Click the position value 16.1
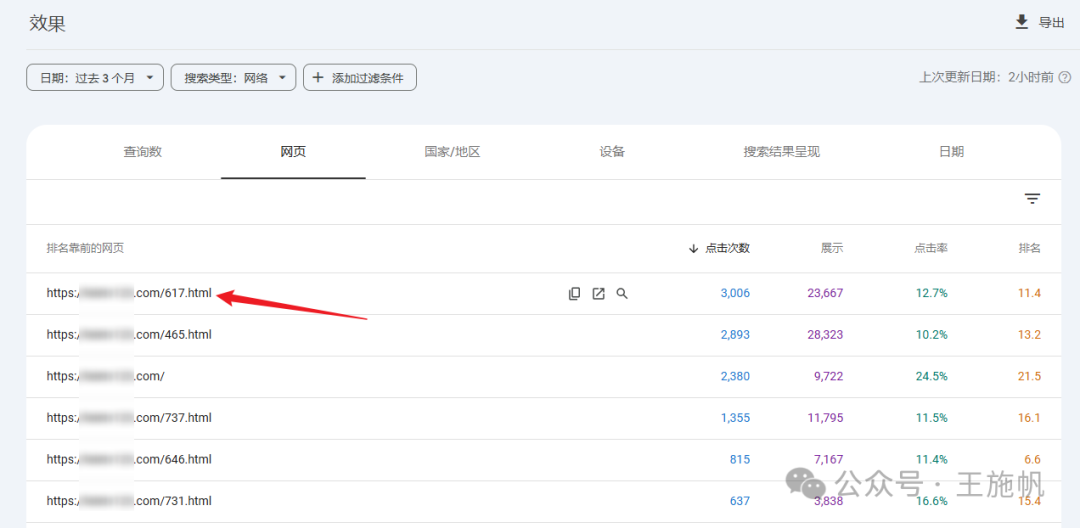This screenshot has width=1080, height=528. [x=1029, y=418]
